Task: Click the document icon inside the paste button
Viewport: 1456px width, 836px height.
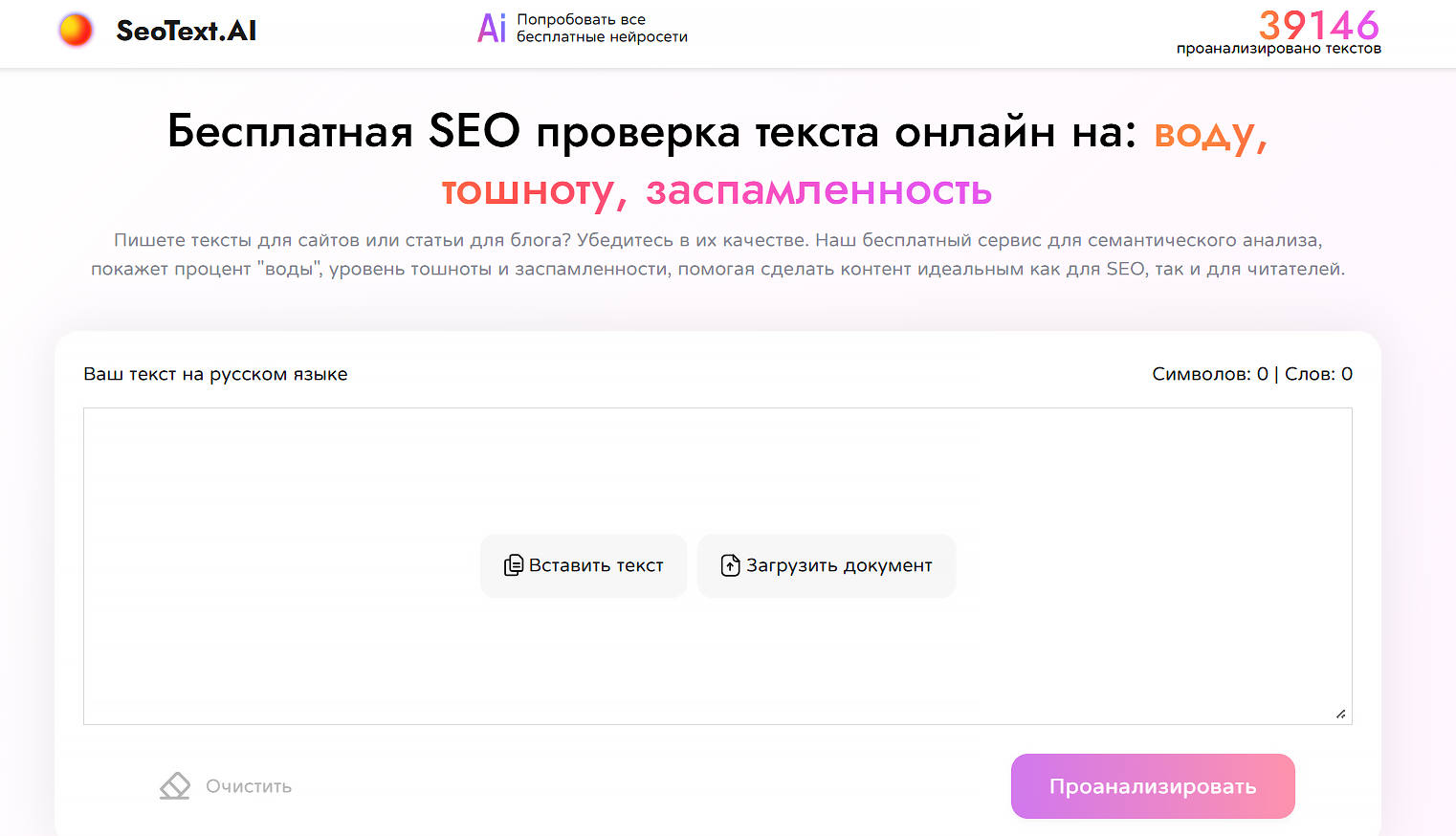Action: [515, 564]
